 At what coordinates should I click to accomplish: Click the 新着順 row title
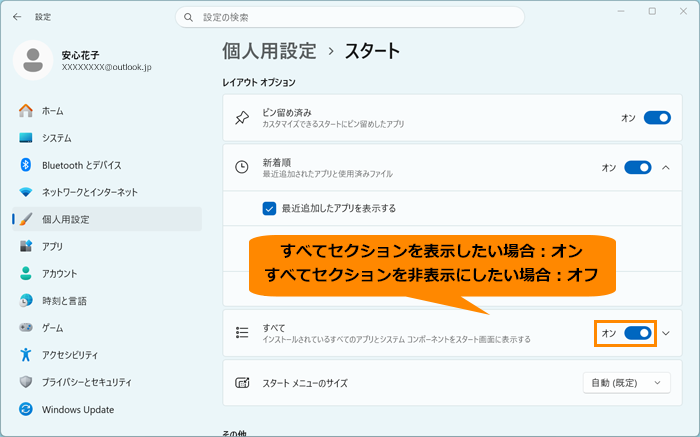[277, 162]
